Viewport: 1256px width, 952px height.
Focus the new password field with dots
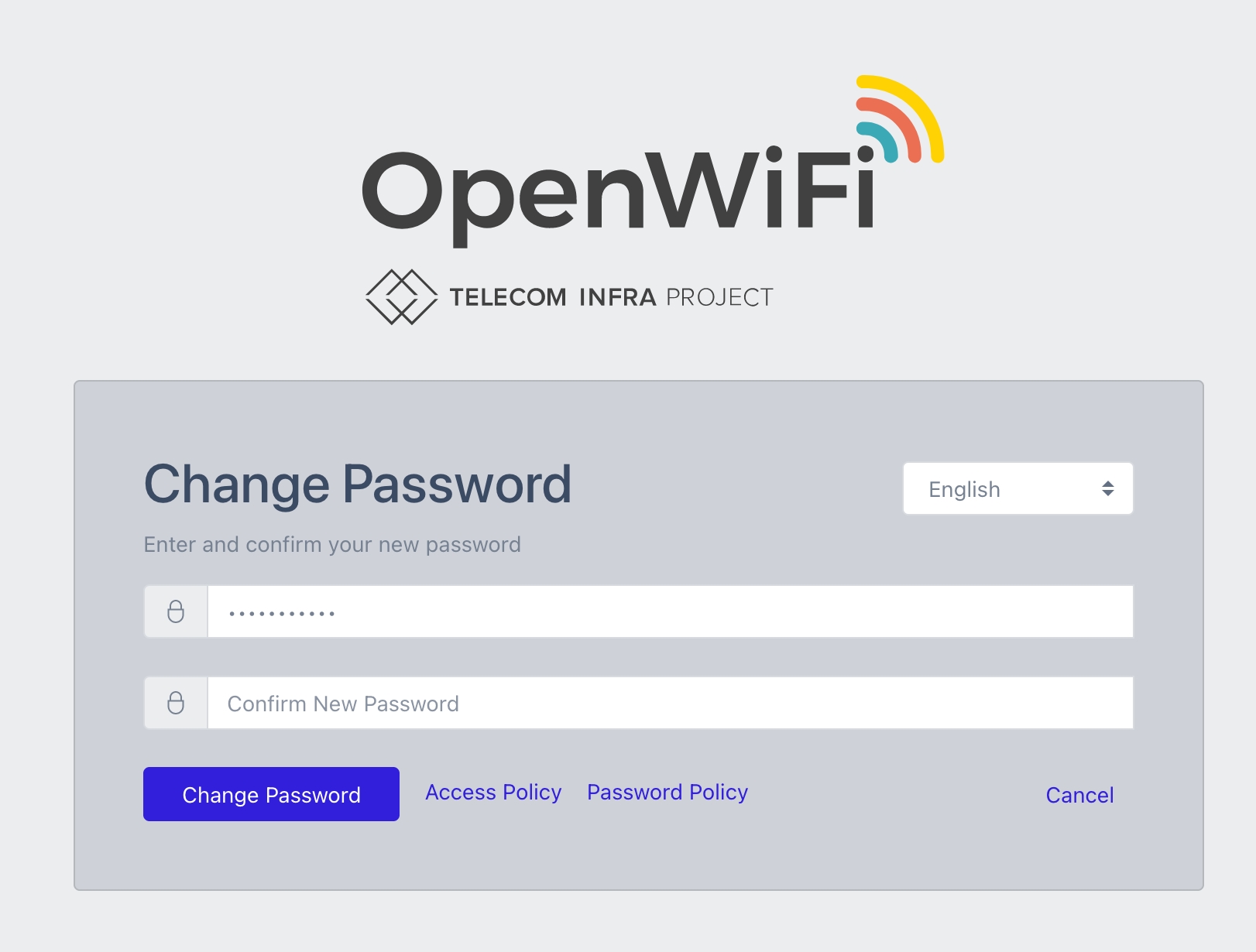coord(669,611)
